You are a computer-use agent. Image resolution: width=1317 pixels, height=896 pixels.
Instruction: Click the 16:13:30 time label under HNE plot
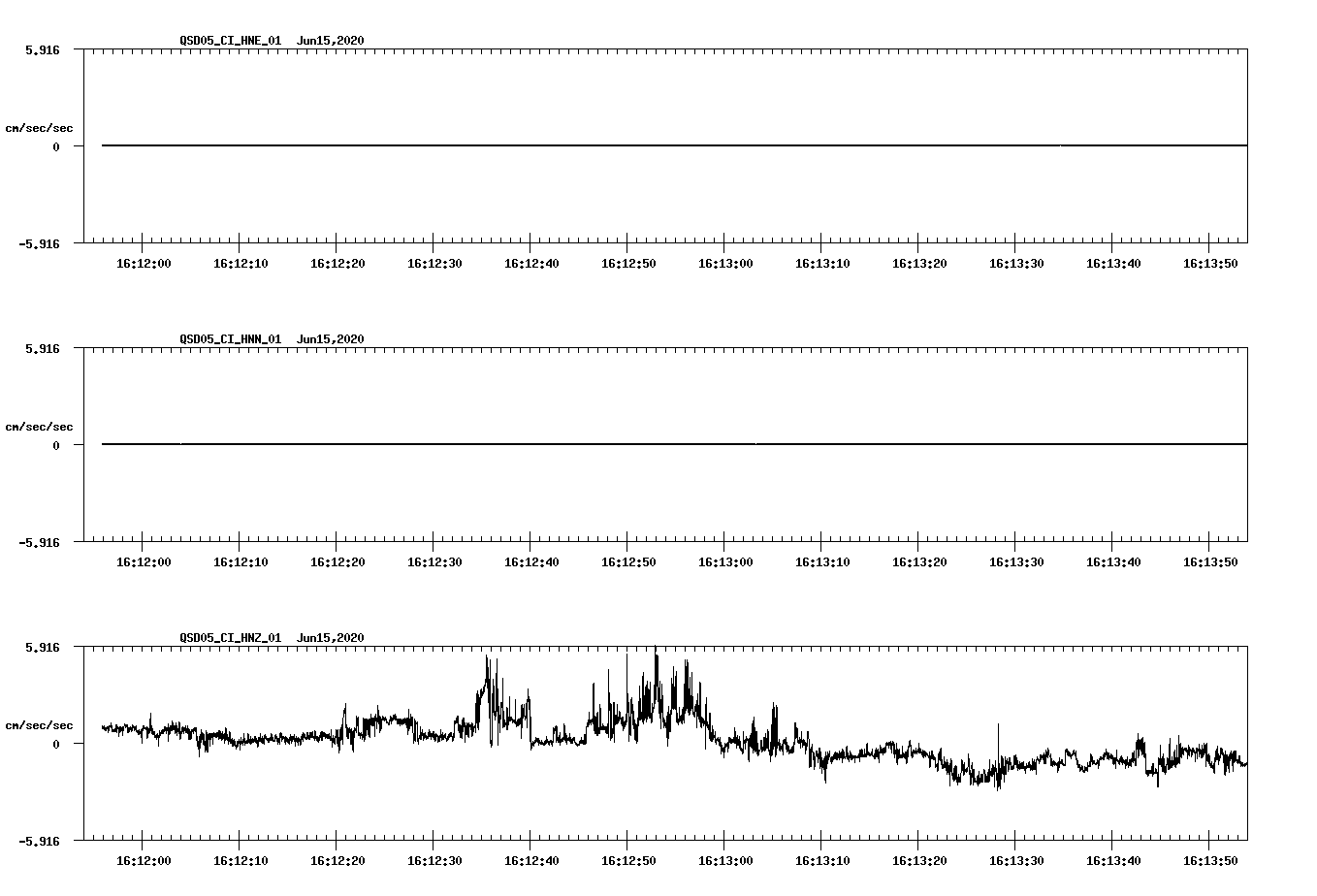[x=1016, y=264]
